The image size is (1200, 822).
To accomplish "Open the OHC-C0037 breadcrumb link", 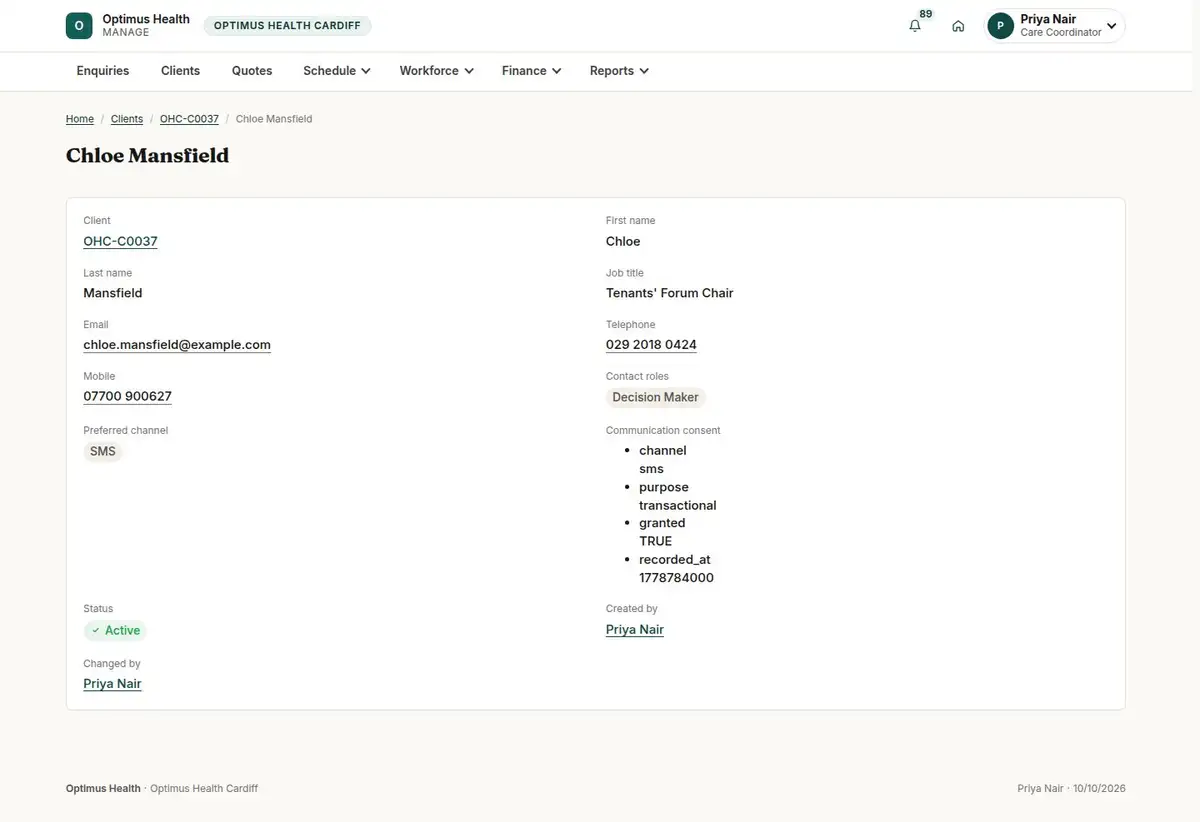I will click(x=189, y=119).
